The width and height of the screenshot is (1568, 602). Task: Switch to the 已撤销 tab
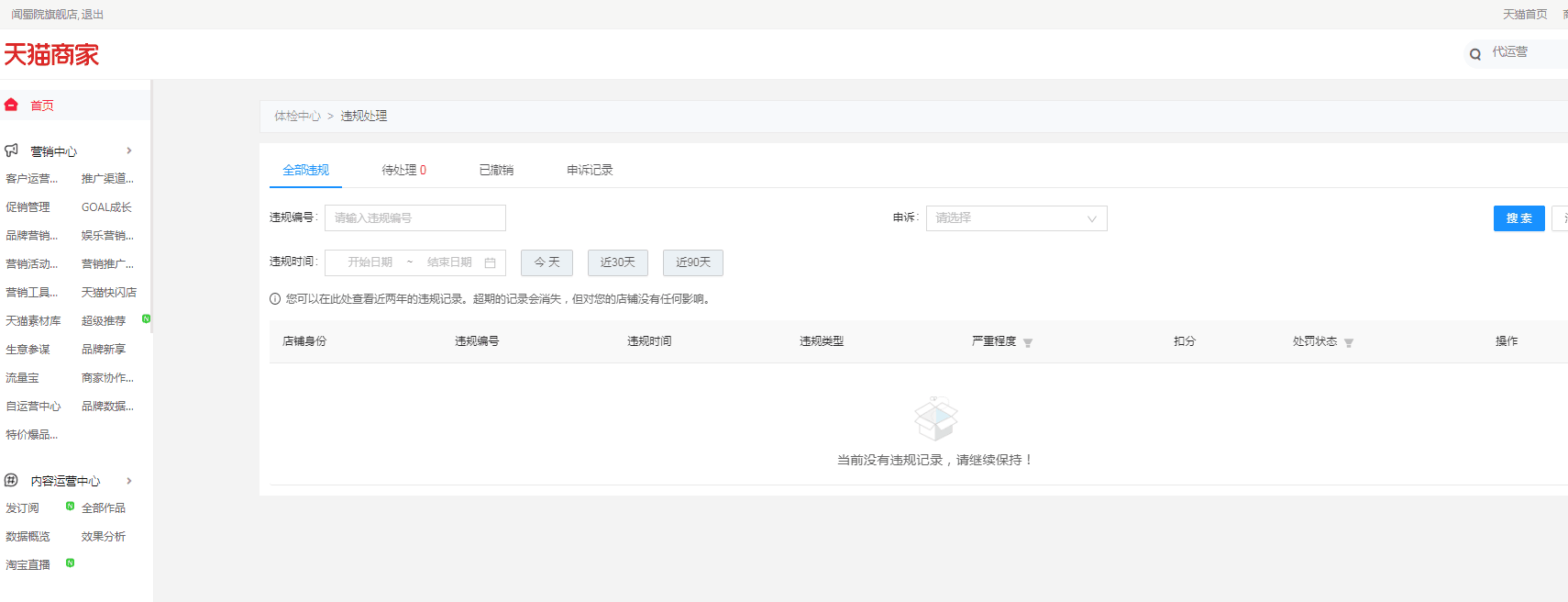pos(496,170)
